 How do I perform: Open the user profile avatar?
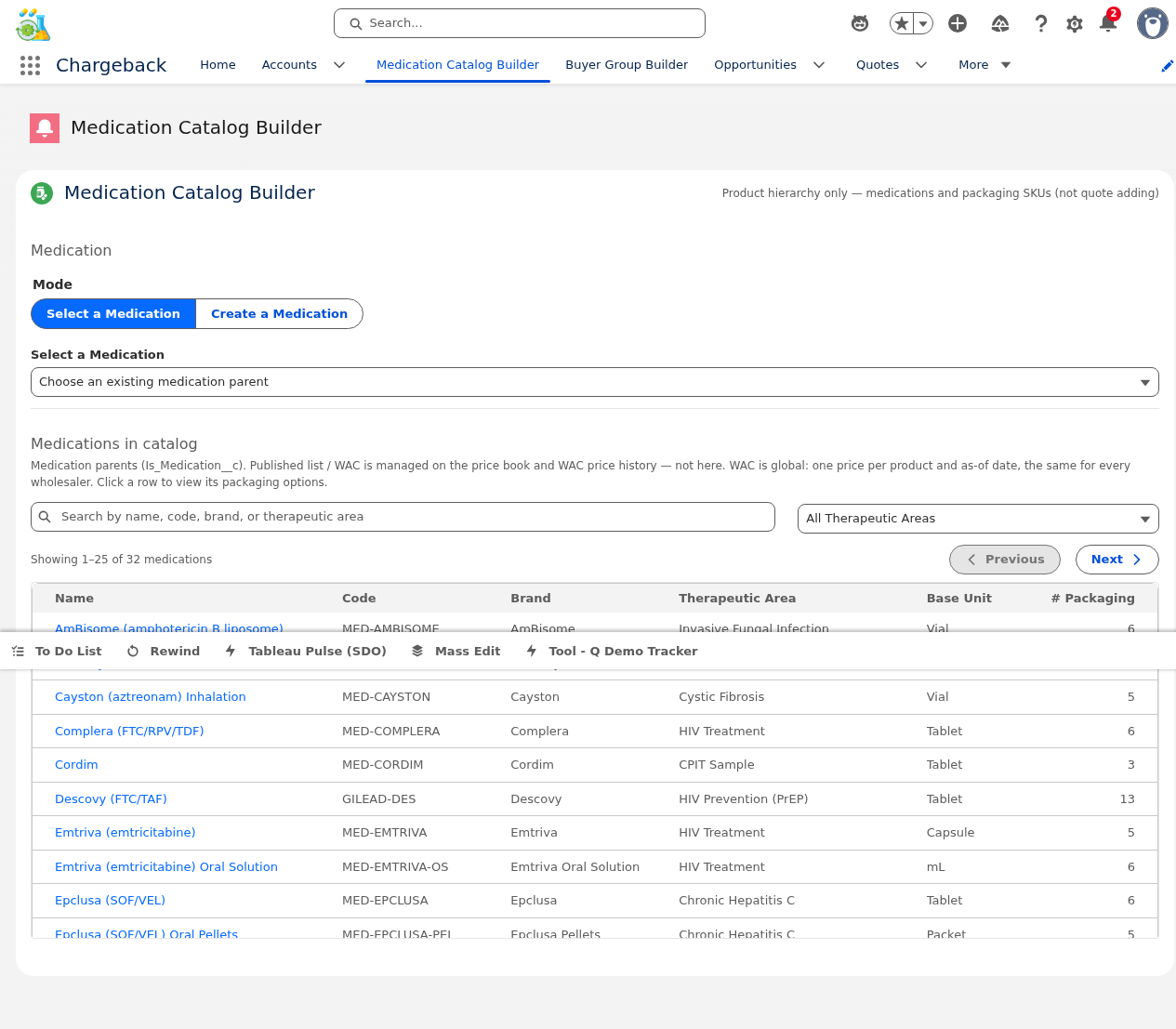click(1153, 23)
